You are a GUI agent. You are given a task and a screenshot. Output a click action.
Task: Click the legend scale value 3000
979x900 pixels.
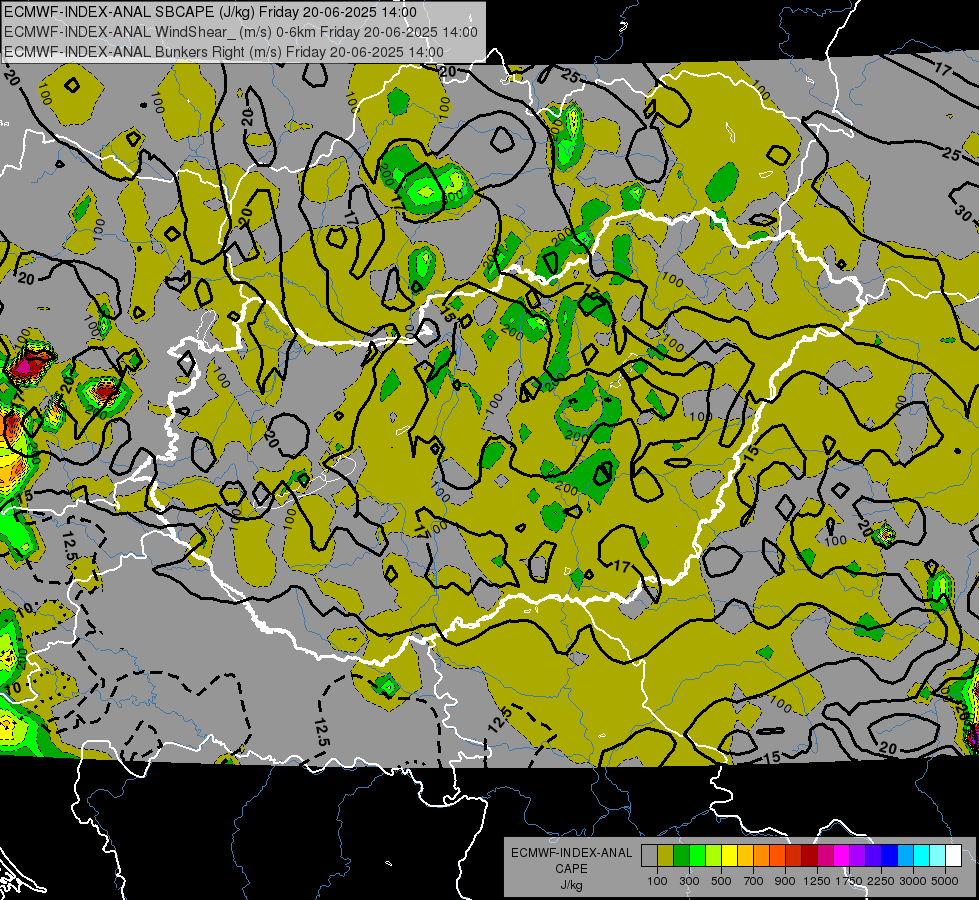pyautogui.click(x=913, y=881)
